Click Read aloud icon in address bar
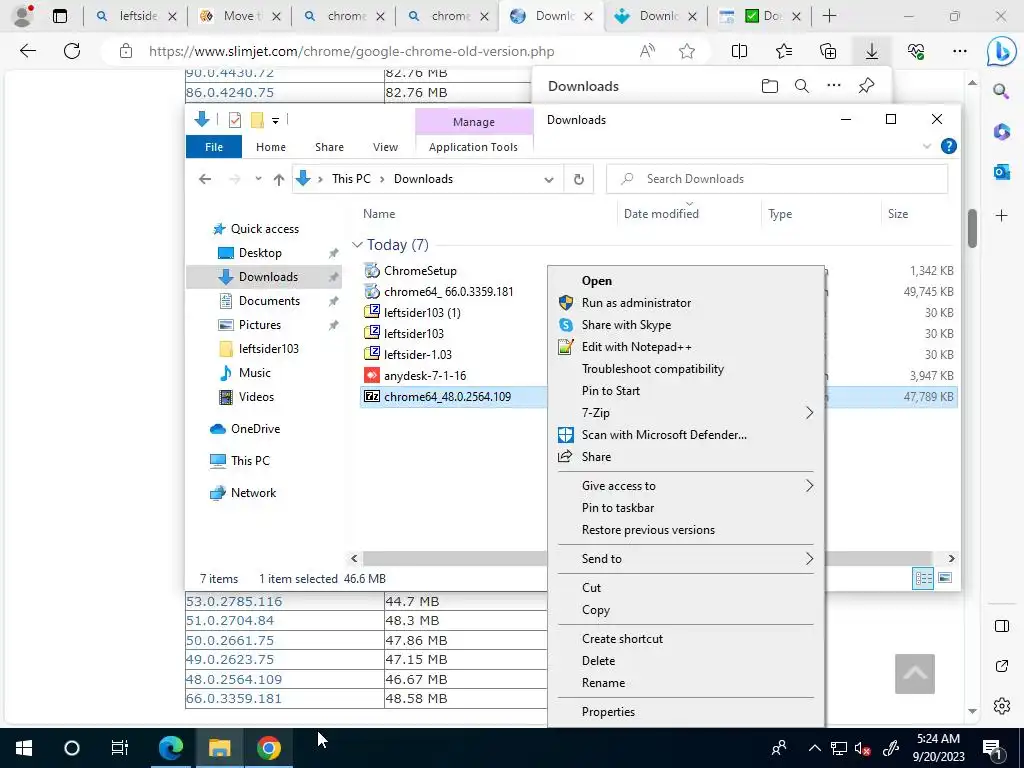The width and height of the screenshot is (1024, 768). (x=647, y=51)
